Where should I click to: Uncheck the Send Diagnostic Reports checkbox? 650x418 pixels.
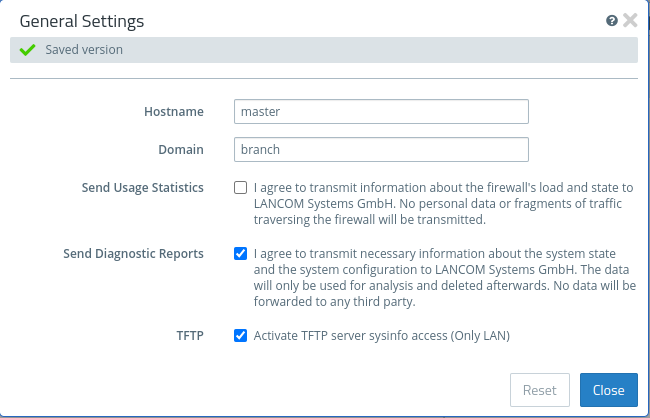[x=240, y=253]
